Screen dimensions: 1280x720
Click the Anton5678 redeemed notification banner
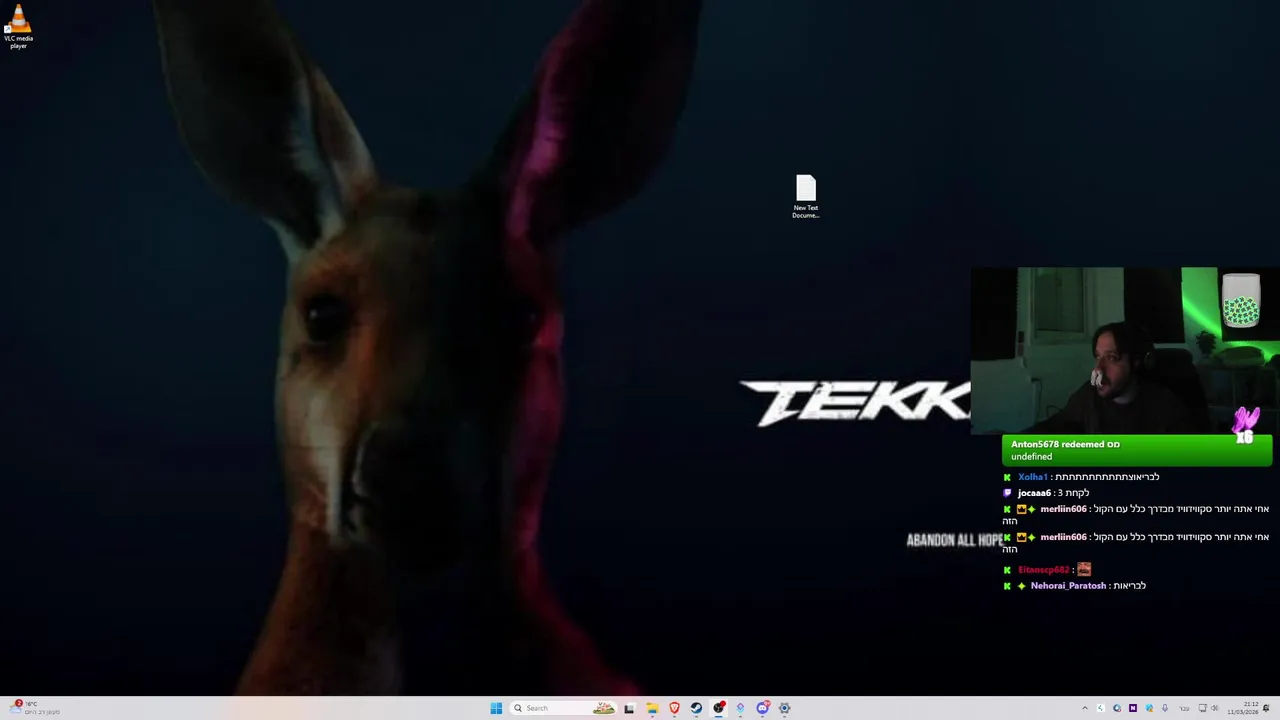tap(1137, 450)
